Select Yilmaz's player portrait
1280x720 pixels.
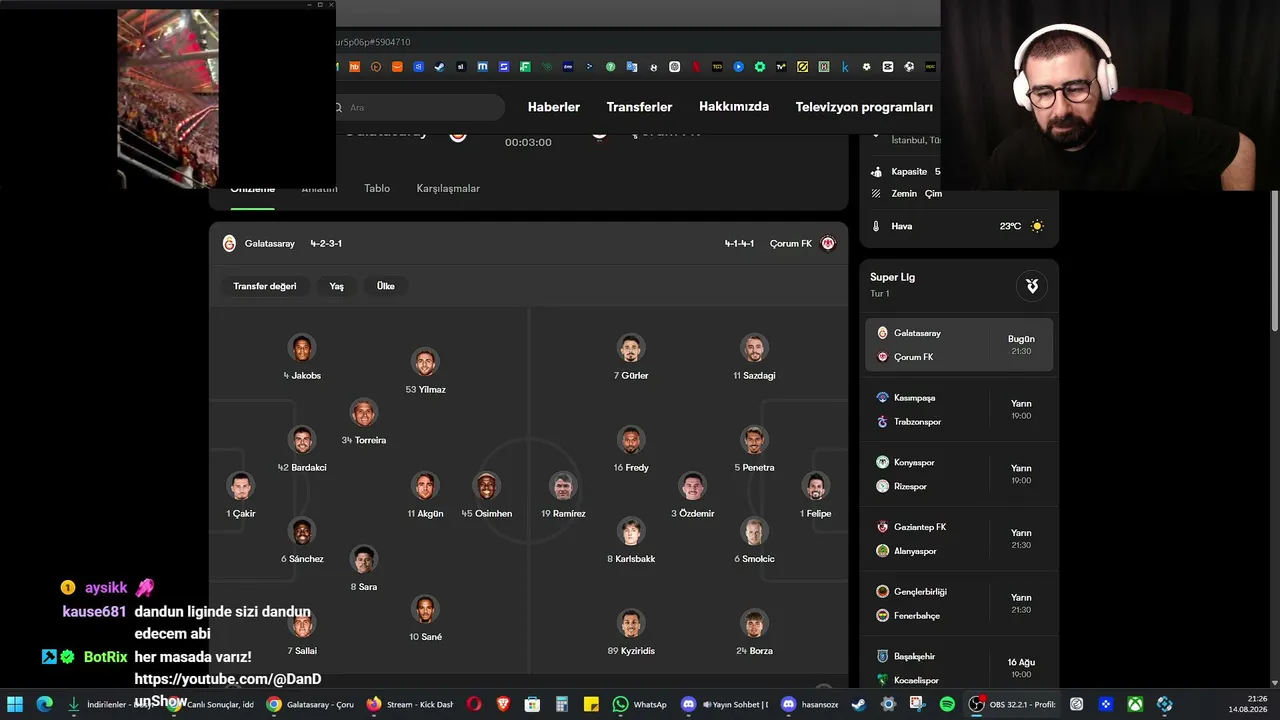pos(425,362)
